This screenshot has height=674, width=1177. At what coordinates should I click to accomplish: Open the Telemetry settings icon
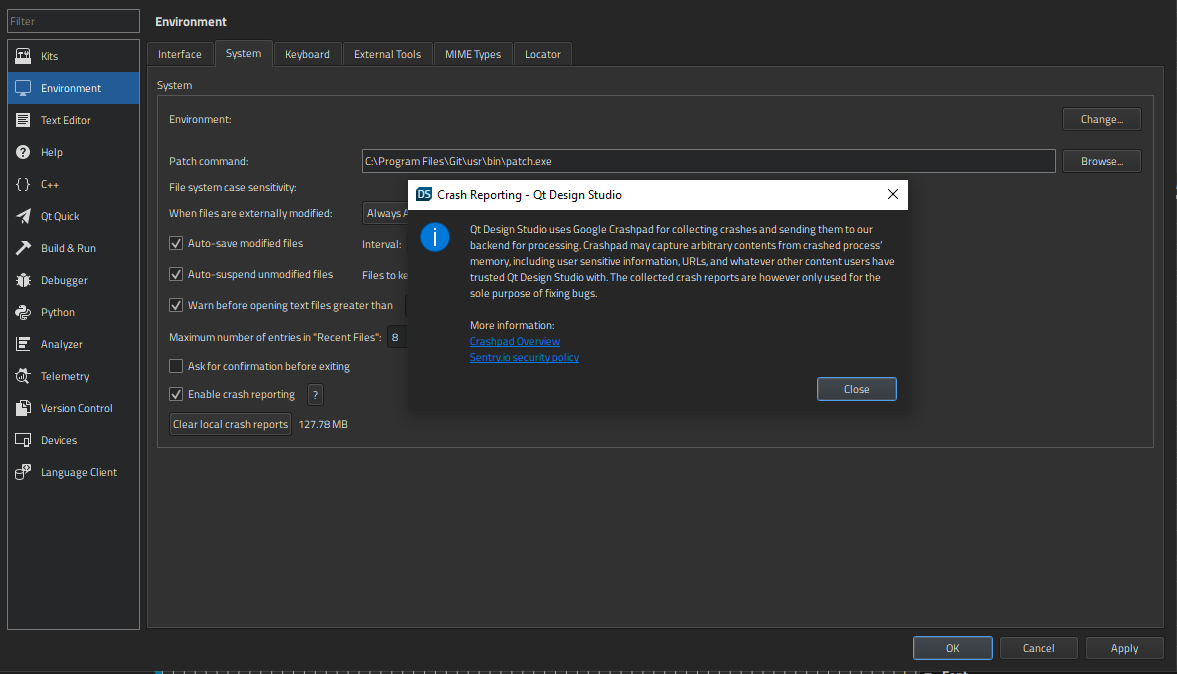point(23,376)
